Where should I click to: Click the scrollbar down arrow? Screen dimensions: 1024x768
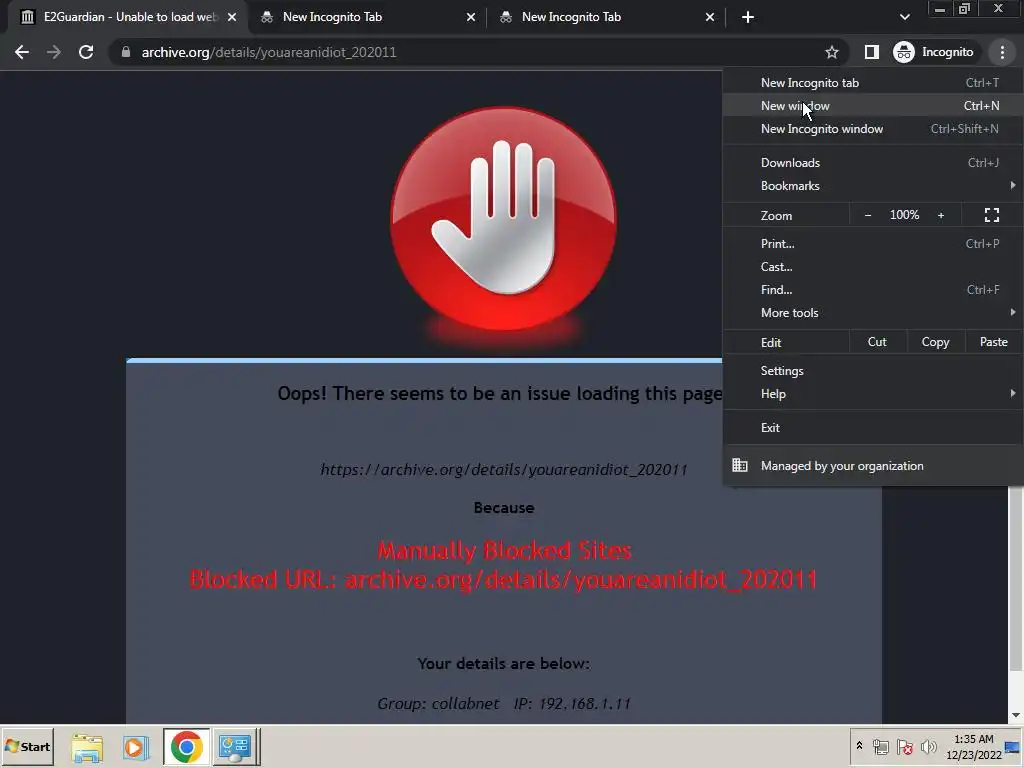point(1016,715)
